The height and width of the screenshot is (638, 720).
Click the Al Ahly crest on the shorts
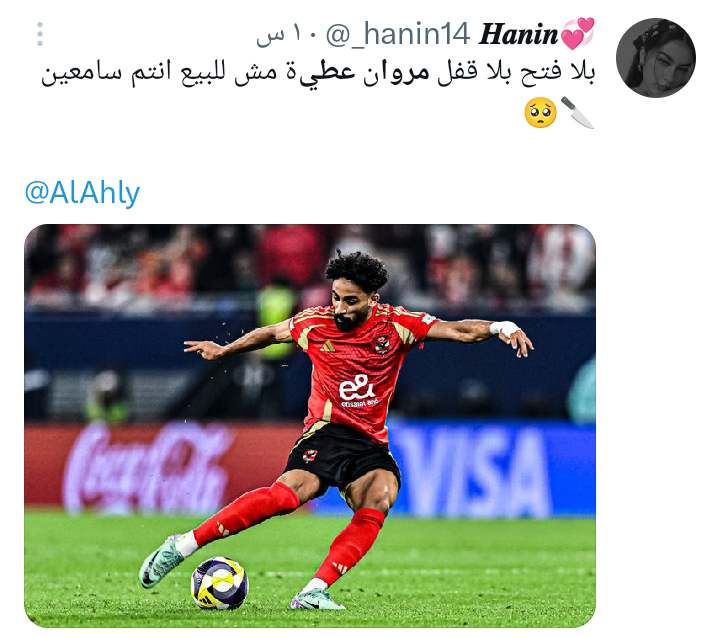310,455
